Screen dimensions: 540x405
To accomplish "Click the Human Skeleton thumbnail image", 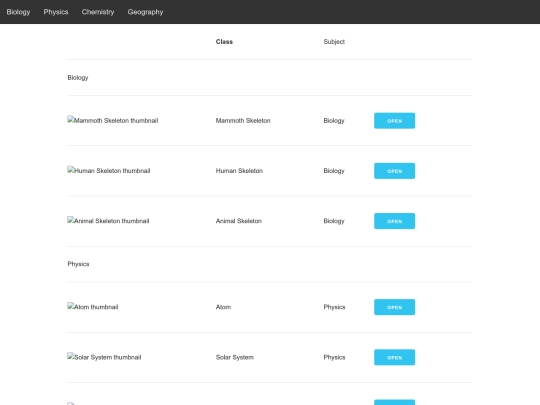I will [x=109, y=171].
